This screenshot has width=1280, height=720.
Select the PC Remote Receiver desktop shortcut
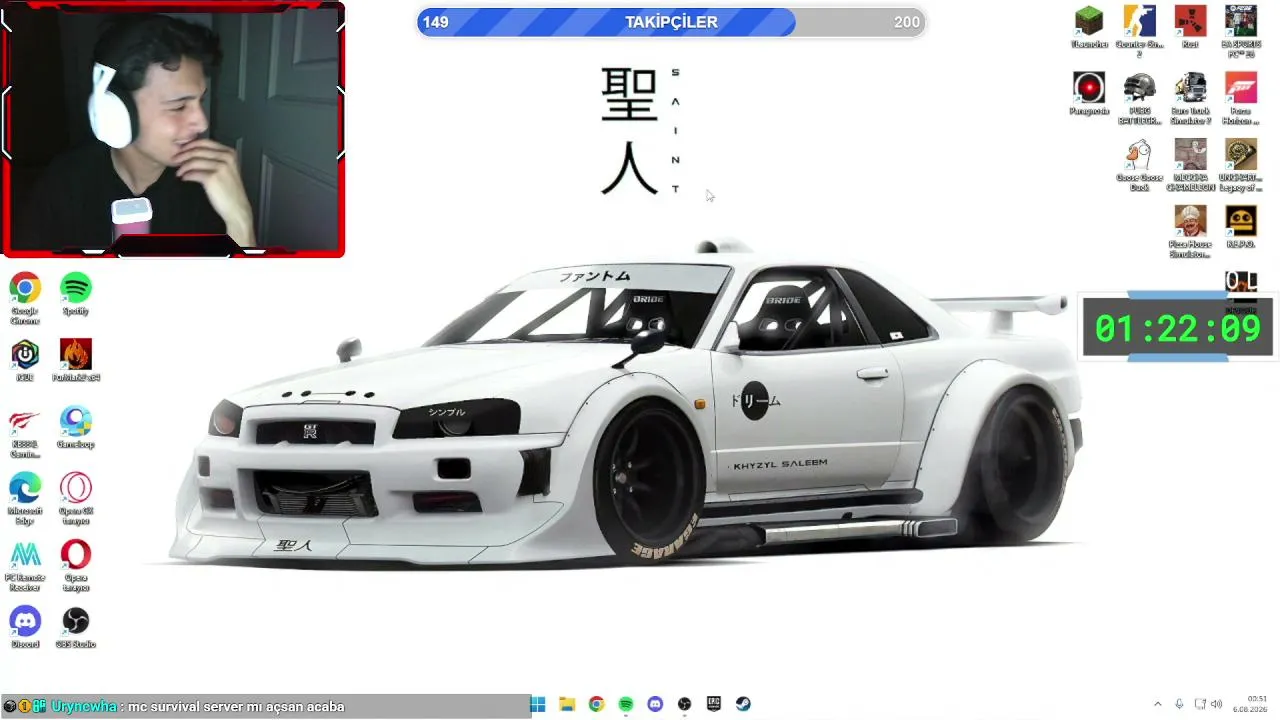25,565
